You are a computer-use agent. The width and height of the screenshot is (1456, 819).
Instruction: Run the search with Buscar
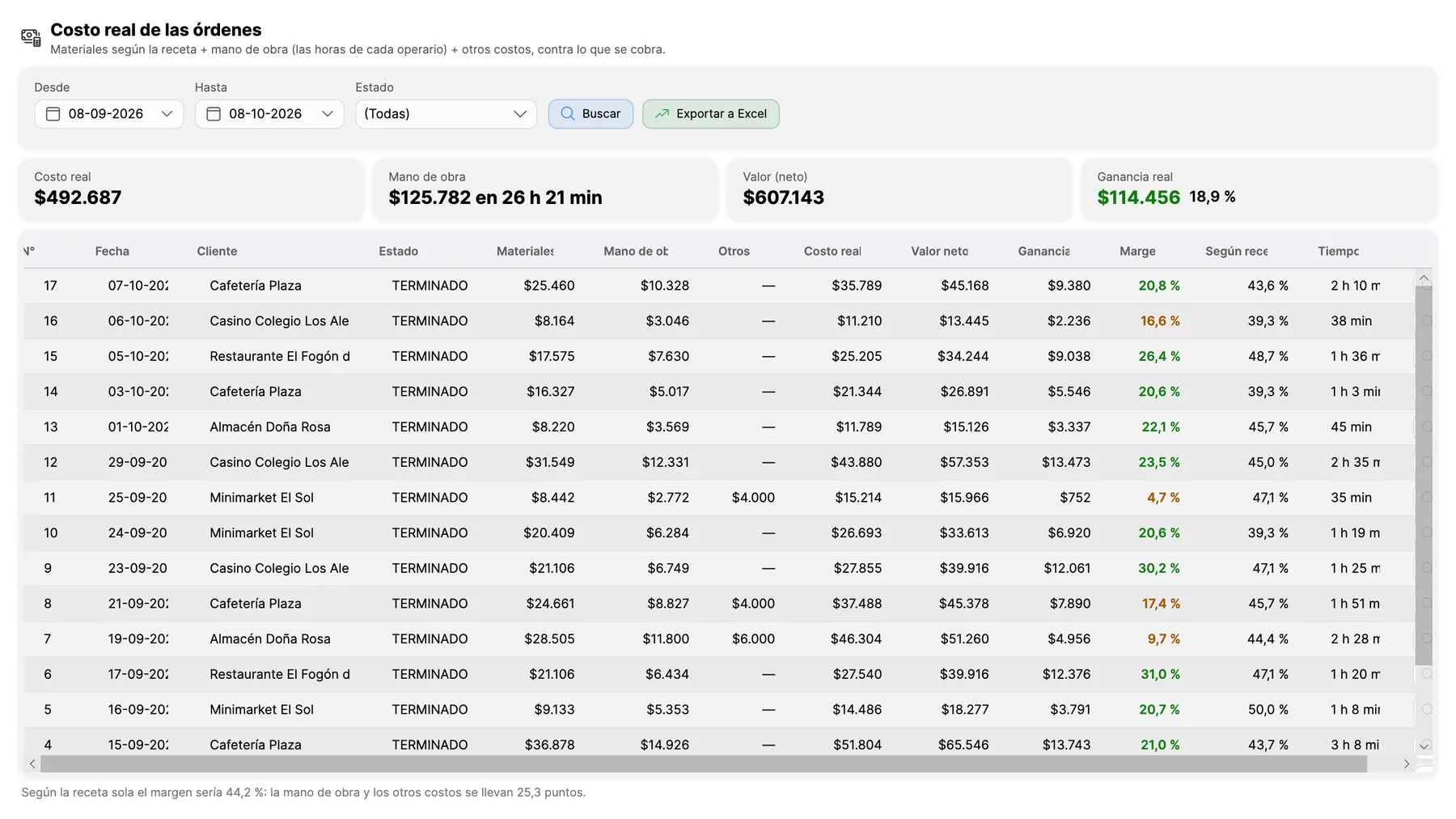[590, 114]
